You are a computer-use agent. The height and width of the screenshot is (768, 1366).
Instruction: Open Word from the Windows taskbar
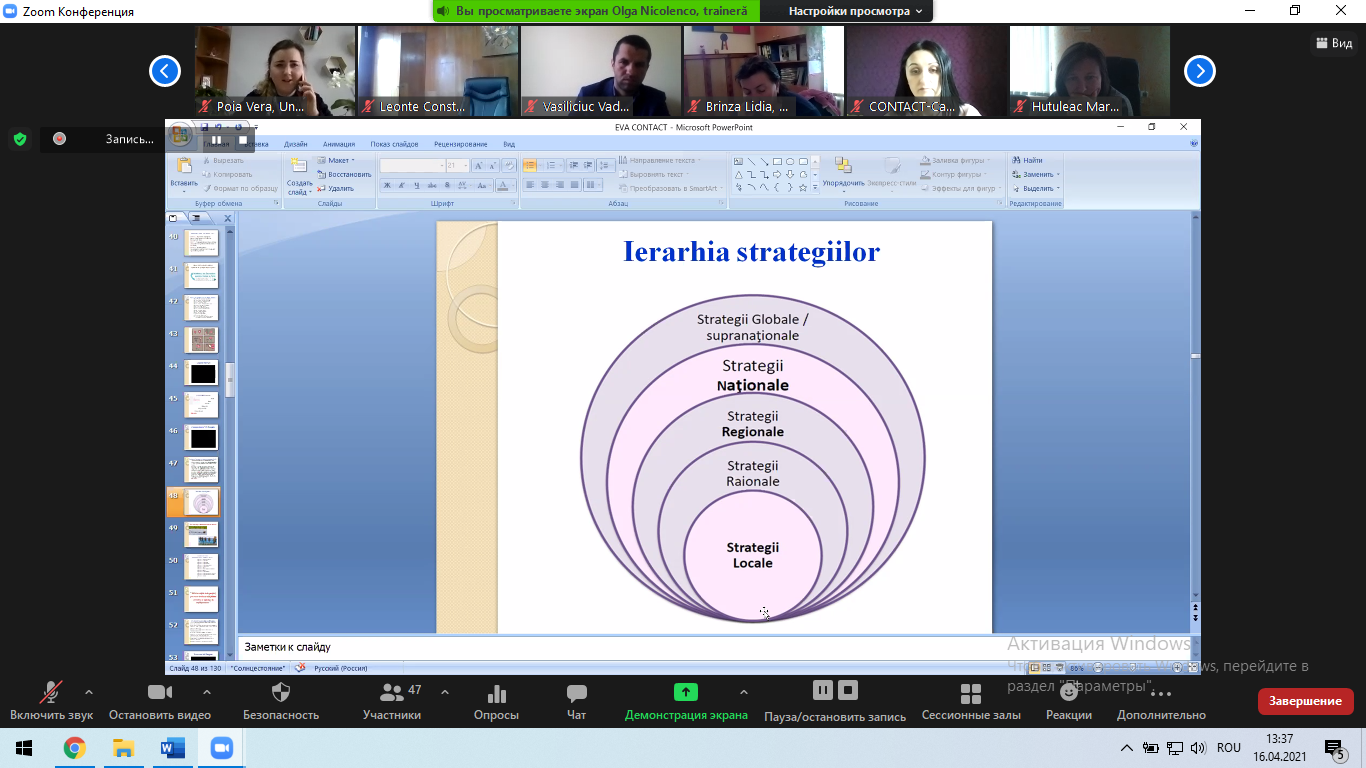(x=172, y=748)
